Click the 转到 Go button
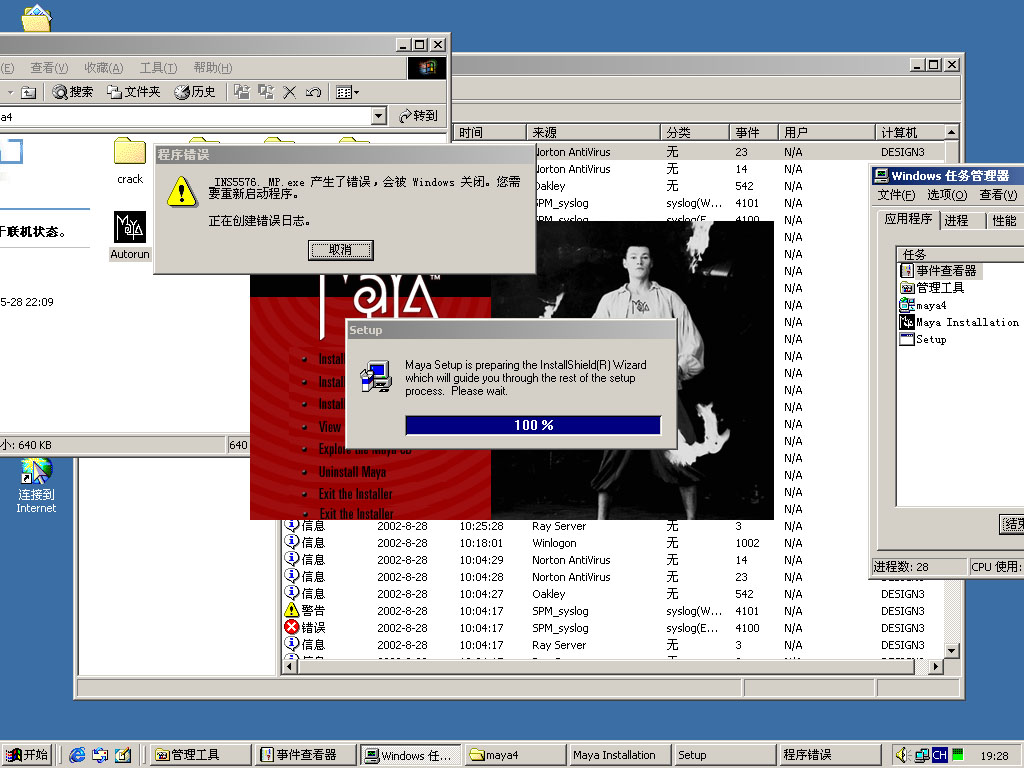1024x768 pixels. pos(418,116)
